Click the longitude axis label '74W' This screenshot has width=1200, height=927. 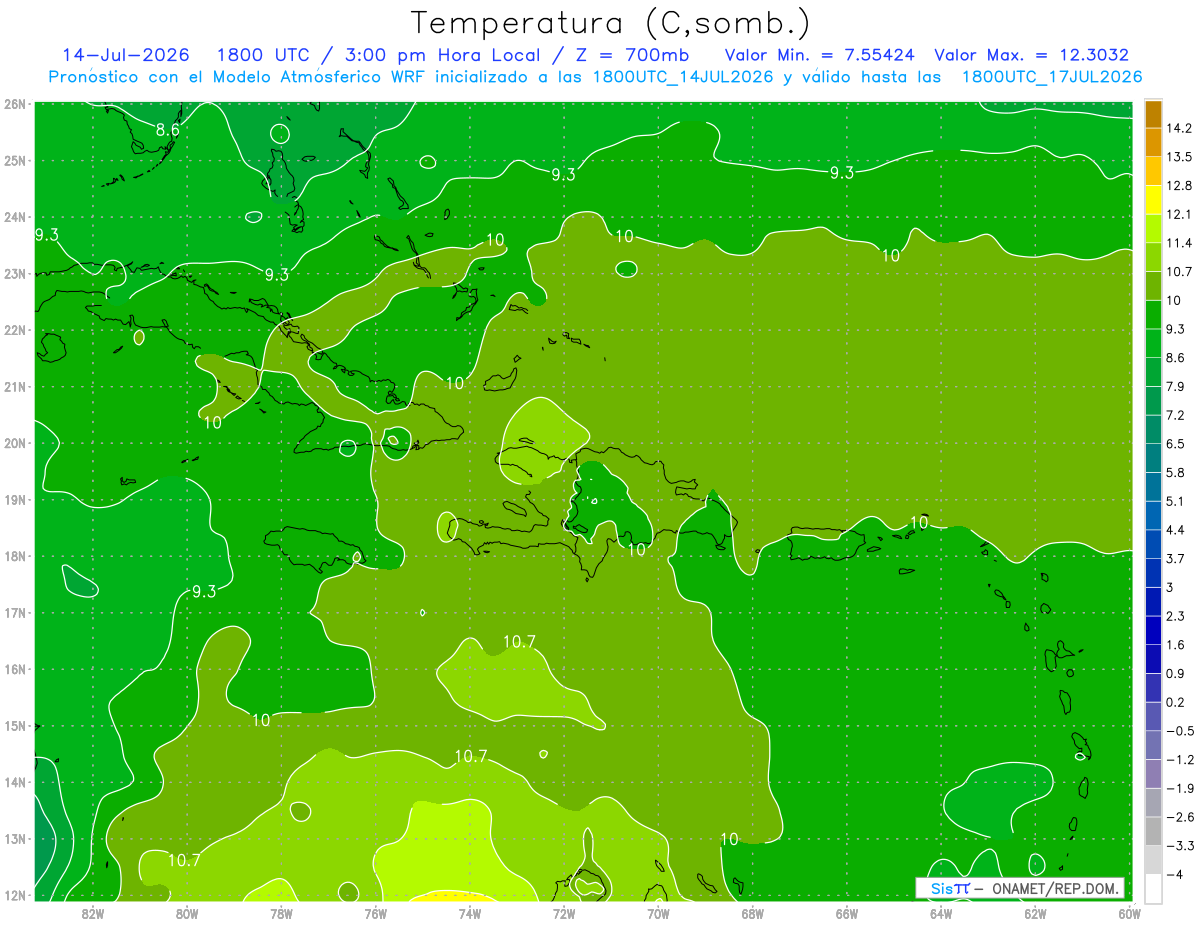pyautogui.click(x=469, y=912)
